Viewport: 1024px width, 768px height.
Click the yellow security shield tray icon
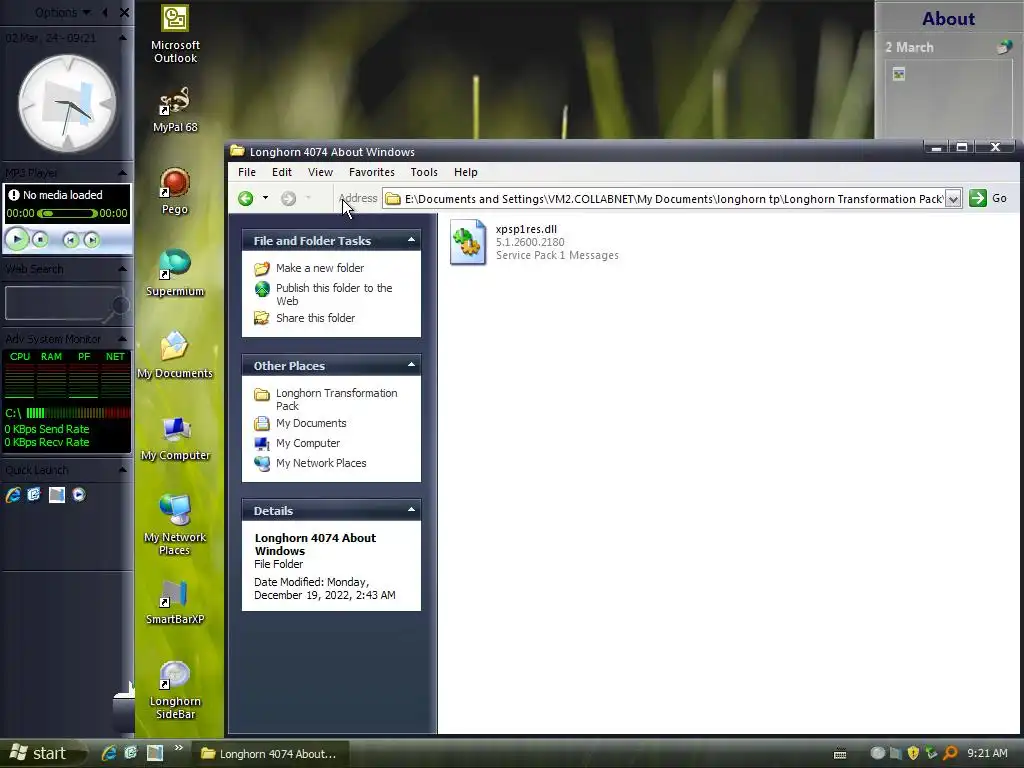913,753
